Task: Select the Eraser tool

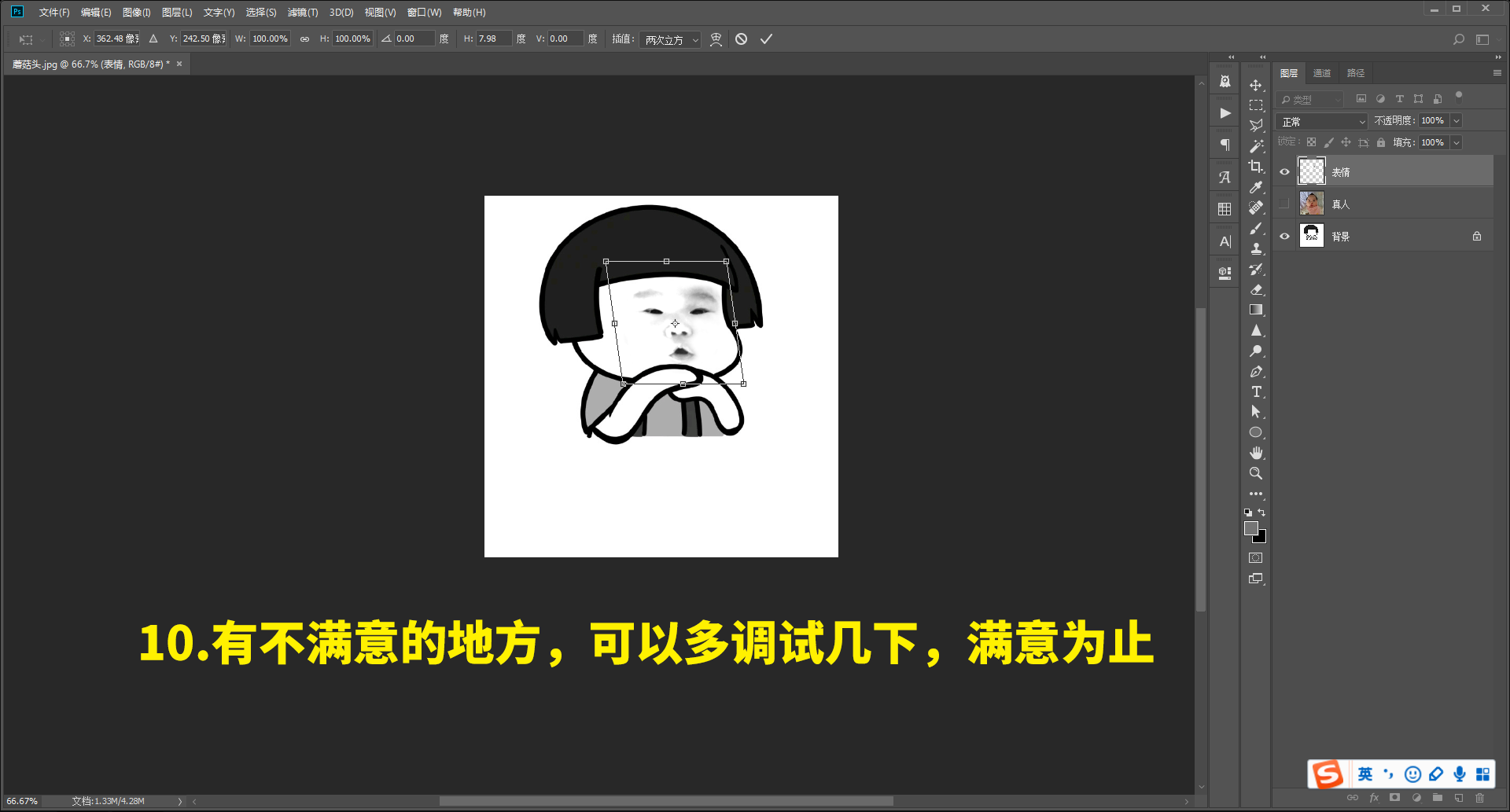Action: (x=1256, y=289)
